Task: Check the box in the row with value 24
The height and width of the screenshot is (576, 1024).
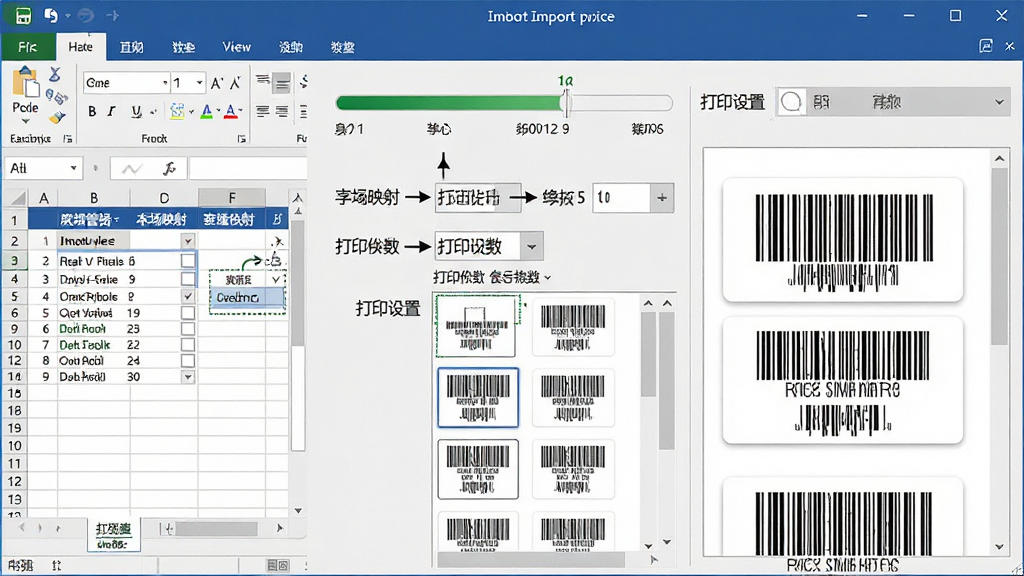Action: 188,360
